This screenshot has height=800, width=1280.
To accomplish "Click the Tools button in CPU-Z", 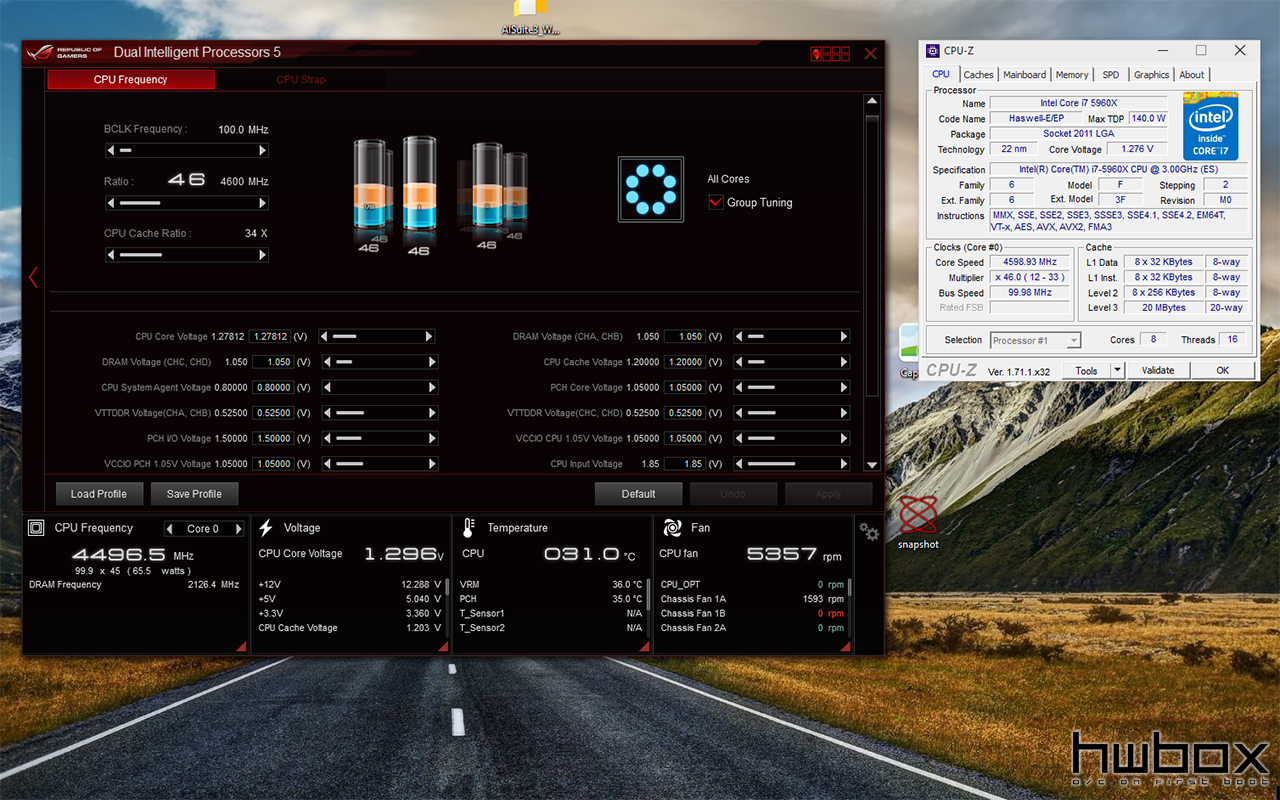I will point(1086,371).
